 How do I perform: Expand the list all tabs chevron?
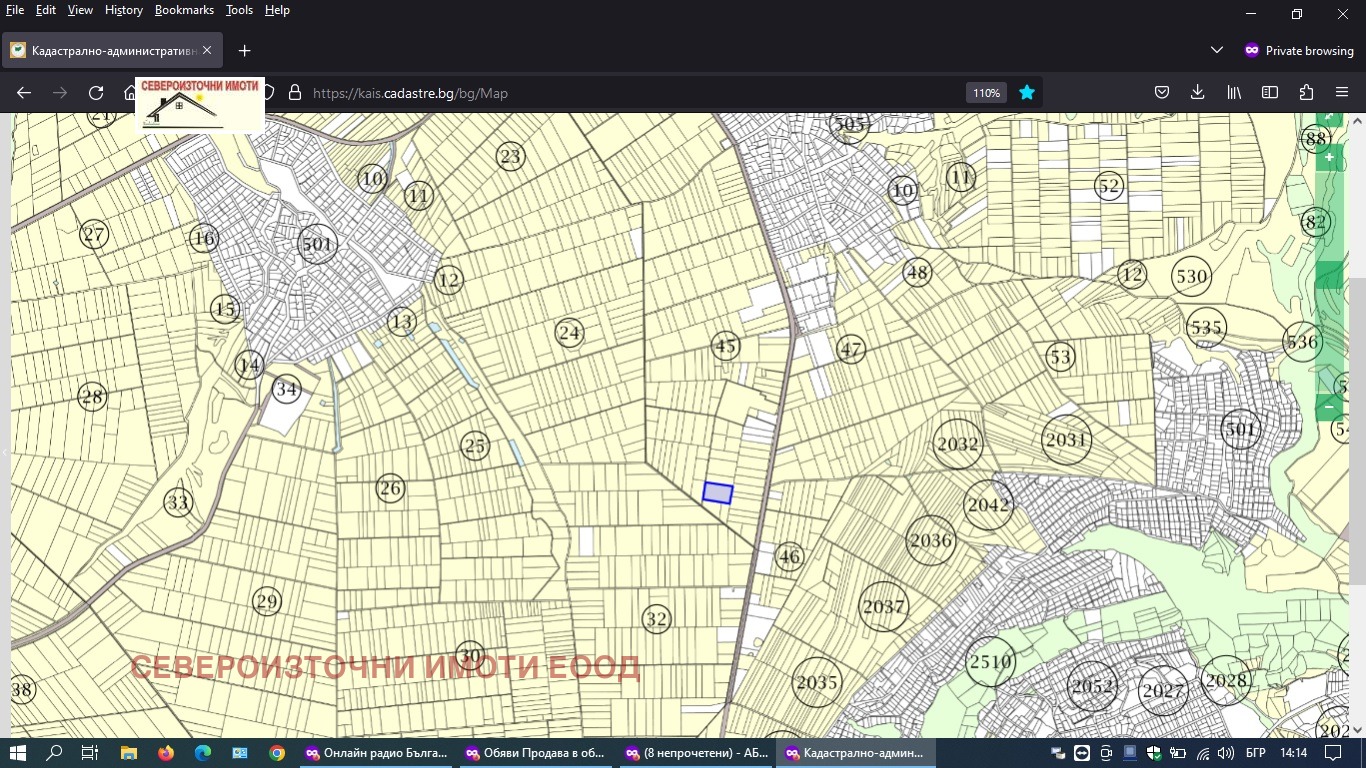[1217, 50]
